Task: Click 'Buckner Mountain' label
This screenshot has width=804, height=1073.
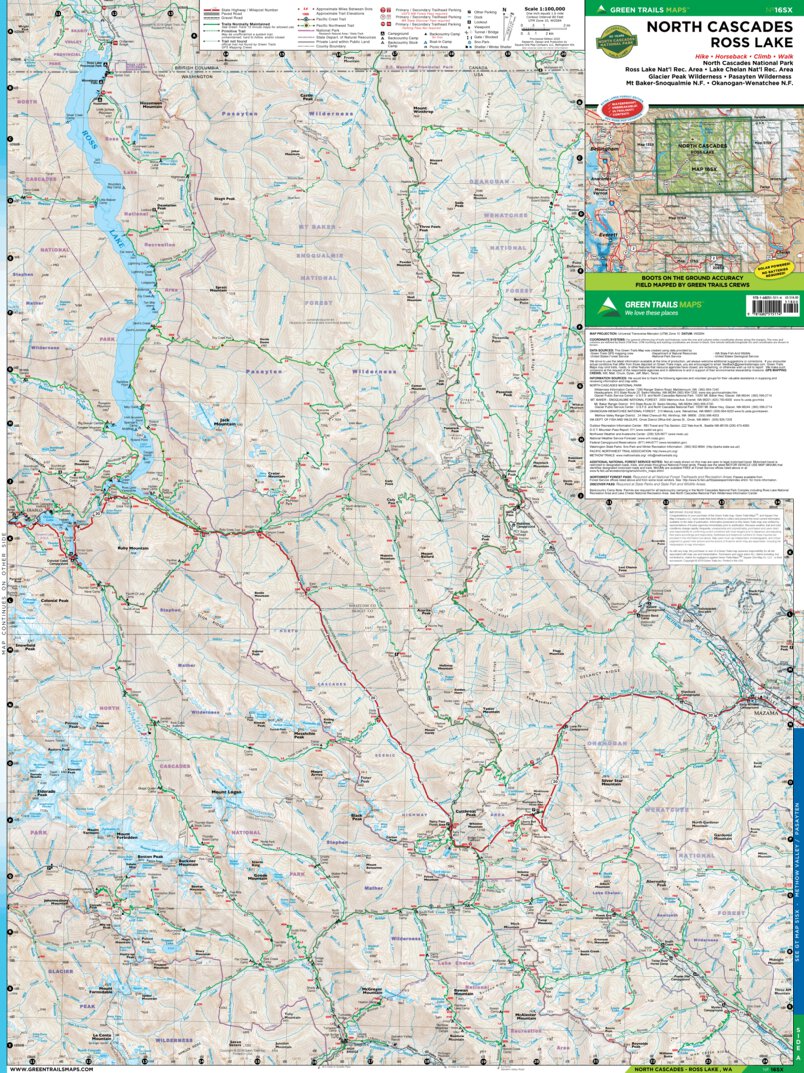Action: click(187, 862)
